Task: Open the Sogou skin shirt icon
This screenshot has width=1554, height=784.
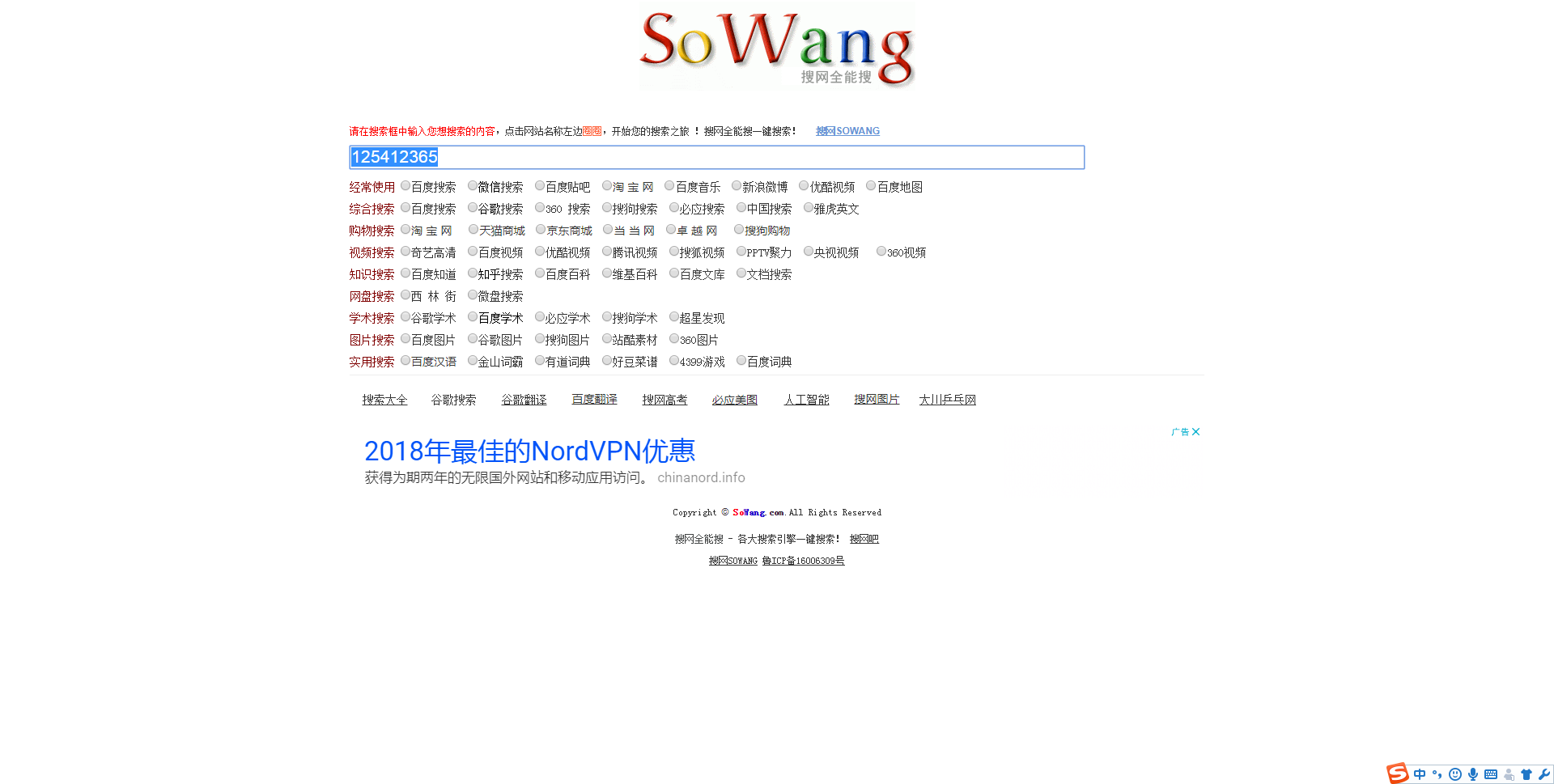Action: click(x=1526, y=774)
